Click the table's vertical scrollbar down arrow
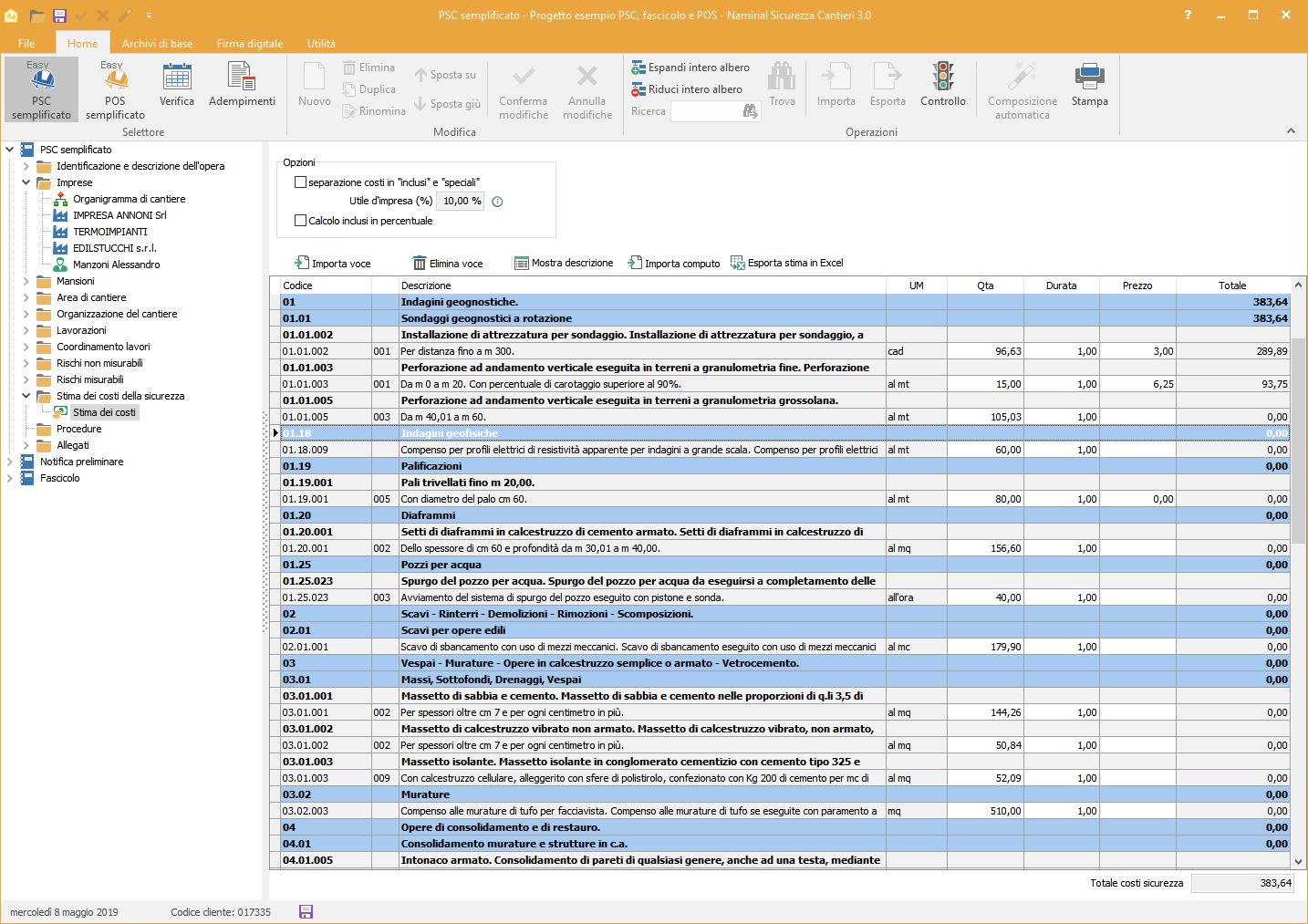The image size is (1308, 924). coord(1299,861)
